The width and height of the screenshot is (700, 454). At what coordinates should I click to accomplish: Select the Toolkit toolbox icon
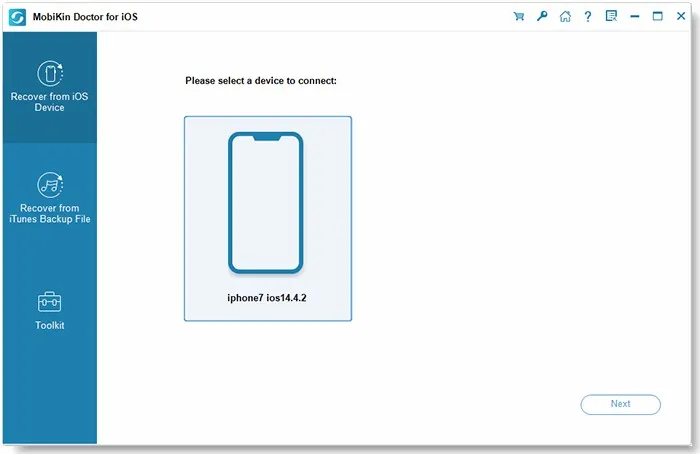(x=49, y=301)
